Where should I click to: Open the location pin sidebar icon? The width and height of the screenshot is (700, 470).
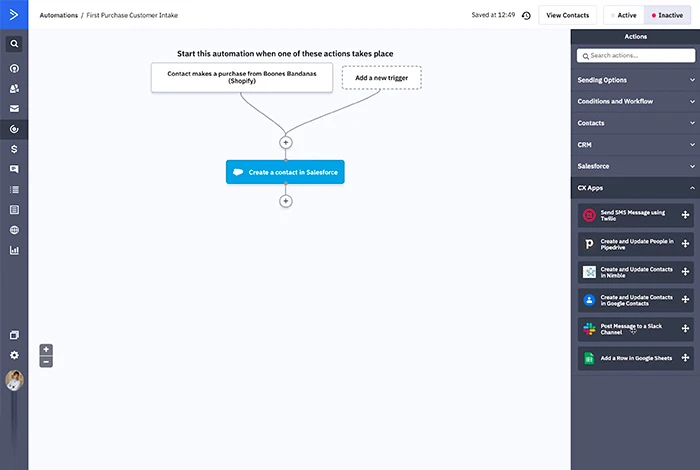[14, 68]
